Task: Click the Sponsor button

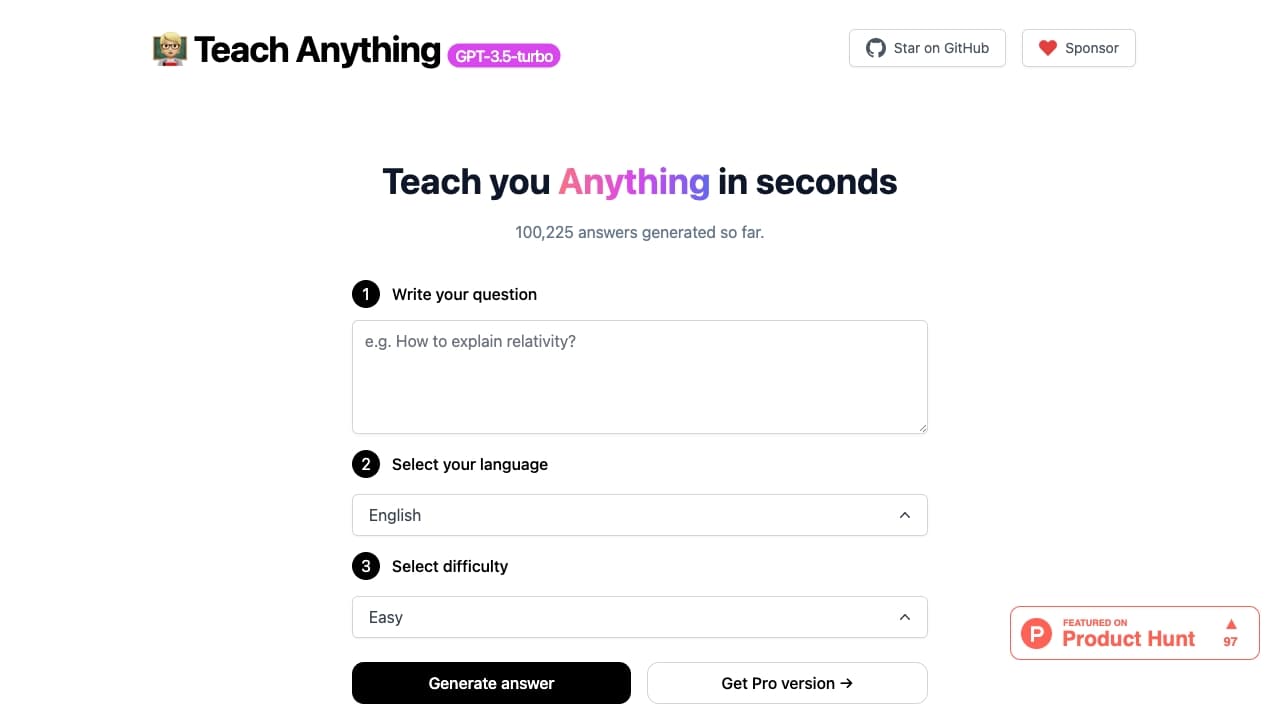Action: [1079, 47]
